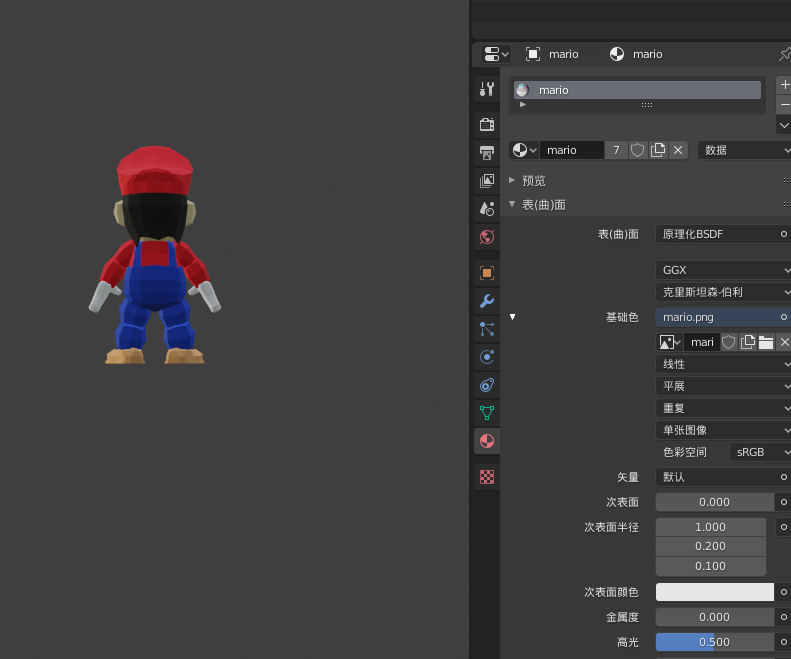The width and height of the screenshot is (791, 659).
Task: Unlink the mario material
Action: [x=678, y=150]
